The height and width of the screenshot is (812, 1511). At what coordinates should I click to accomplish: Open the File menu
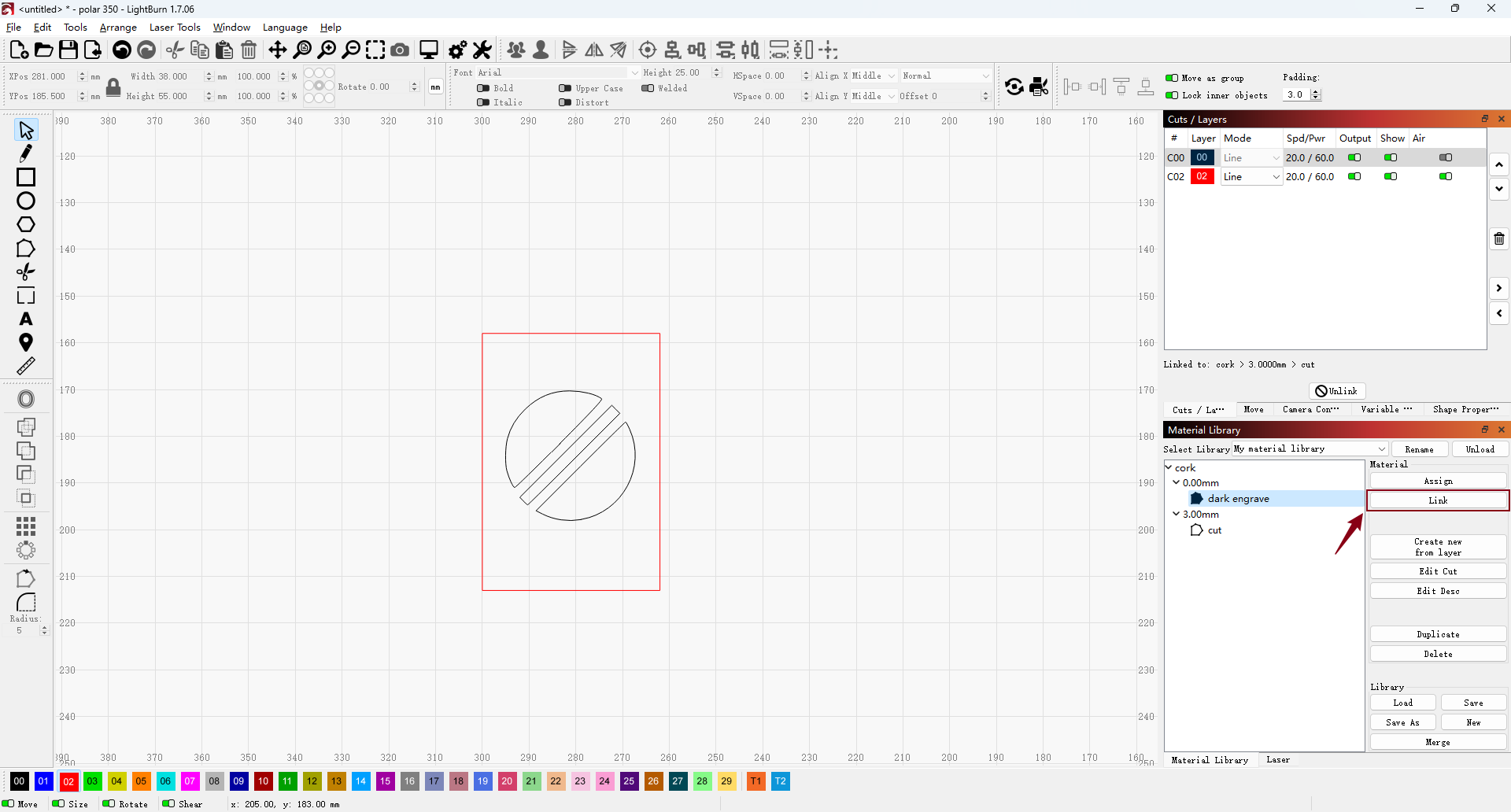click(x=14, y=28)
